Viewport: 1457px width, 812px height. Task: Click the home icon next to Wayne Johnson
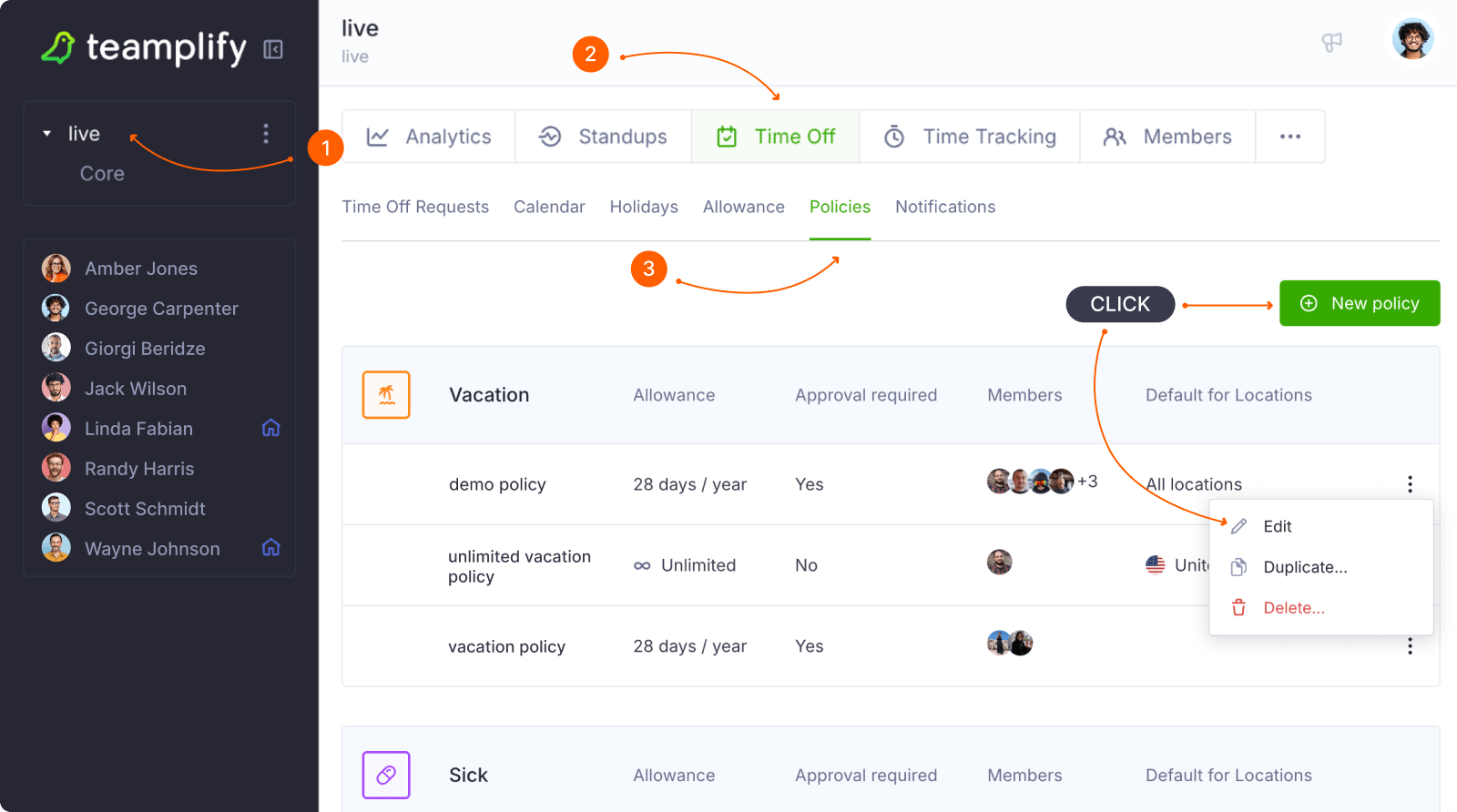coord(270,548)
